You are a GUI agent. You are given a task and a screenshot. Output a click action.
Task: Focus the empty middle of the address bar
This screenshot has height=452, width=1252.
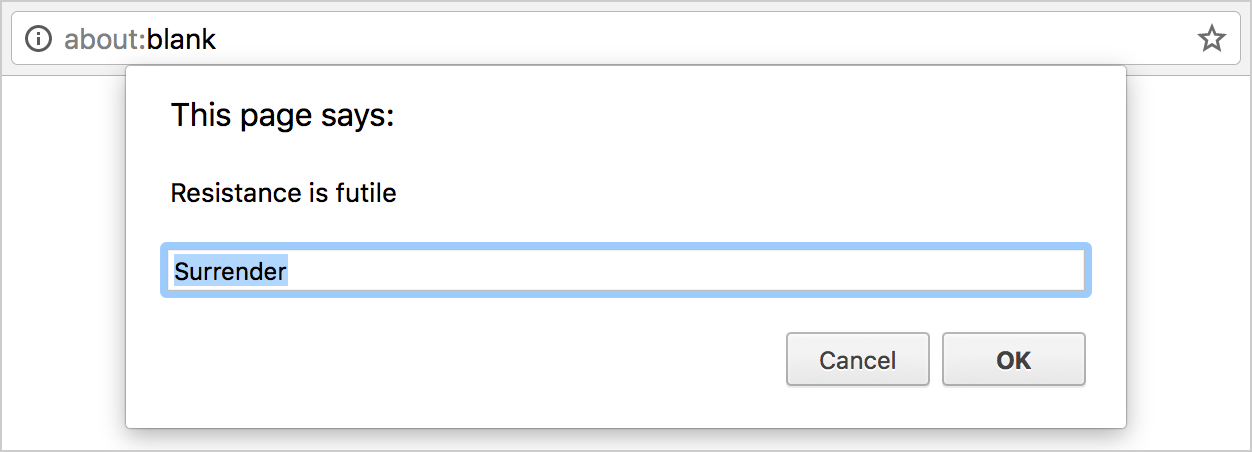coord(700,39)
